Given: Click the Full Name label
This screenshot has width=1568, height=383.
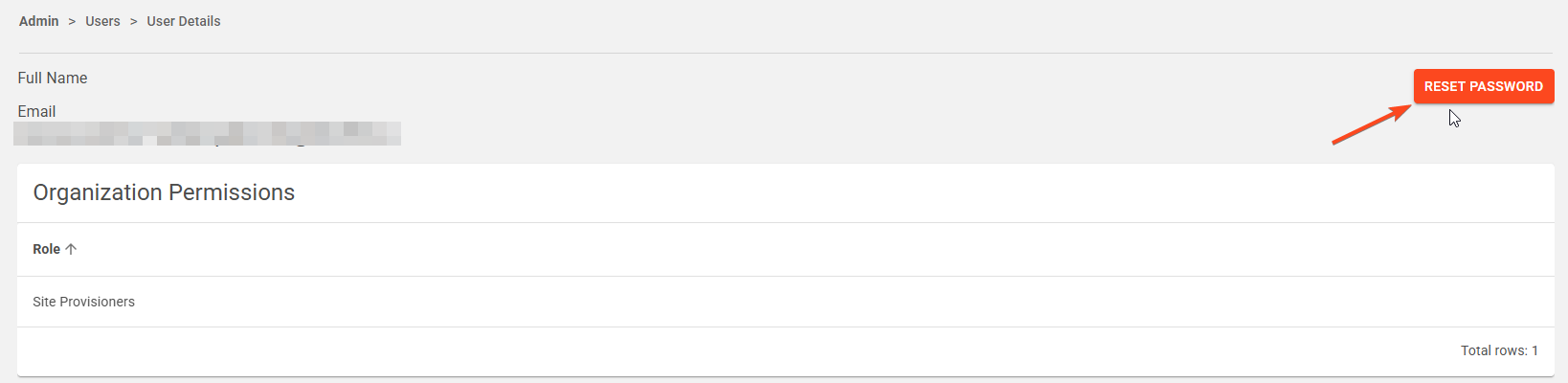Looking at the screenshot, I should [53, 79].
